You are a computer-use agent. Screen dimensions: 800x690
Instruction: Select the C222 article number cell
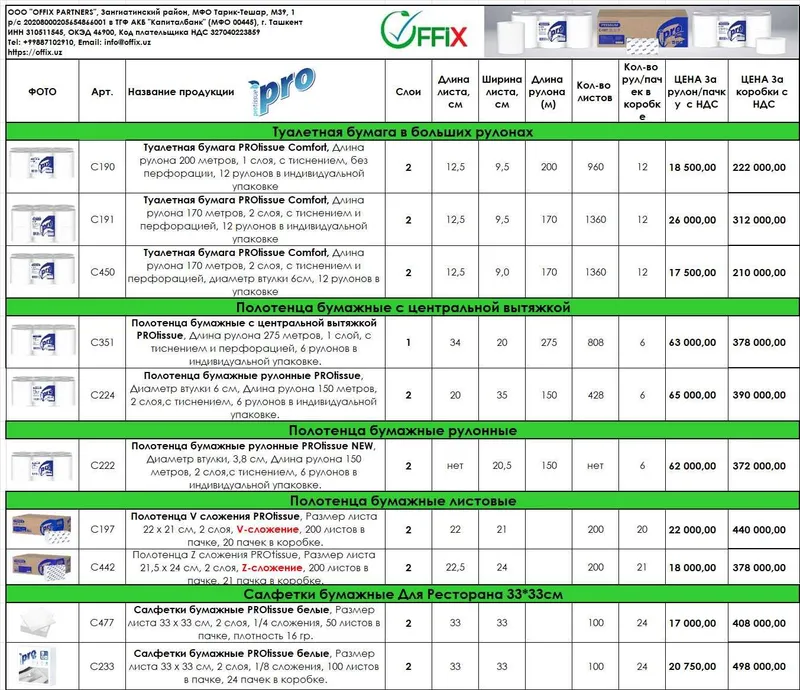(102, 465)
